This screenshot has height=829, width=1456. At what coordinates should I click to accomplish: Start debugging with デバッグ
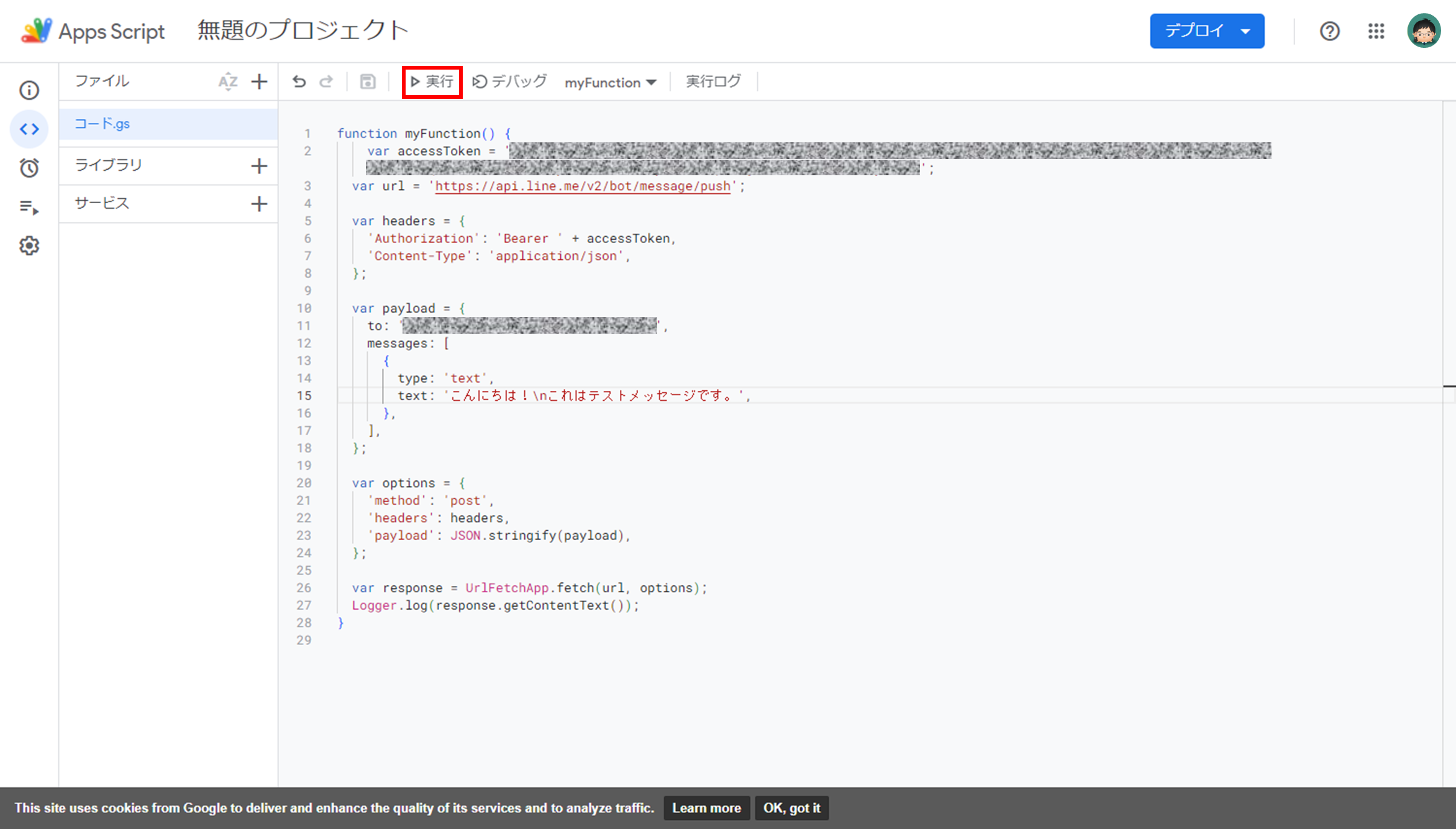click(509, 81)
